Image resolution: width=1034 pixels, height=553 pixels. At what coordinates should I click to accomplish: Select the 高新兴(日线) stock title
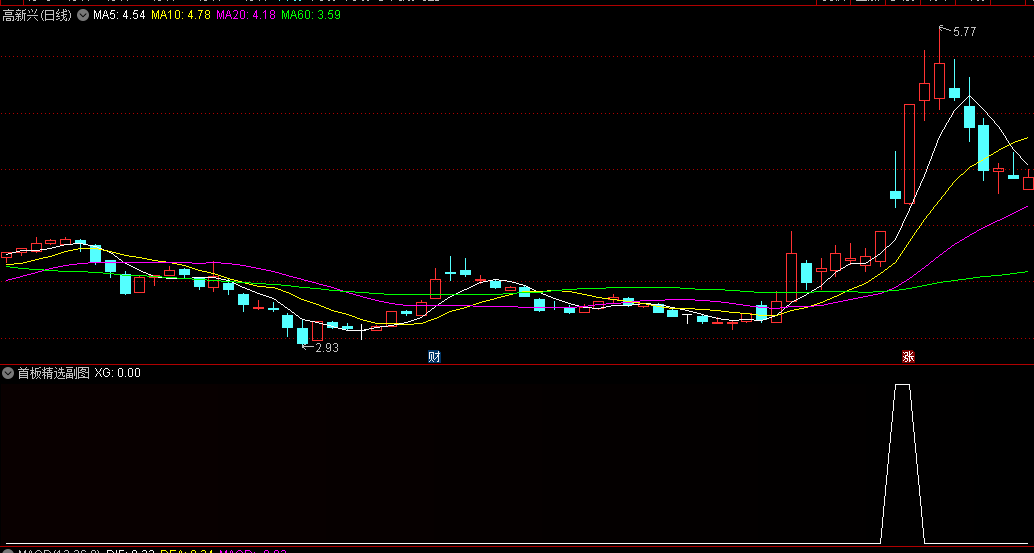pos(37,16)
